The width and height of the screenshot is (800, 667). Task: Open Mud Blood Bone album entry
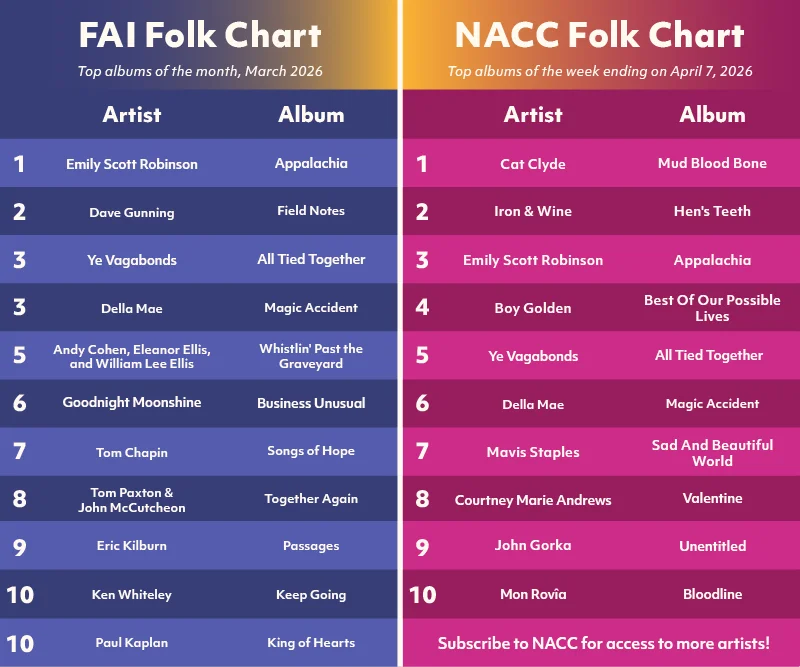(x=712, y=163)
